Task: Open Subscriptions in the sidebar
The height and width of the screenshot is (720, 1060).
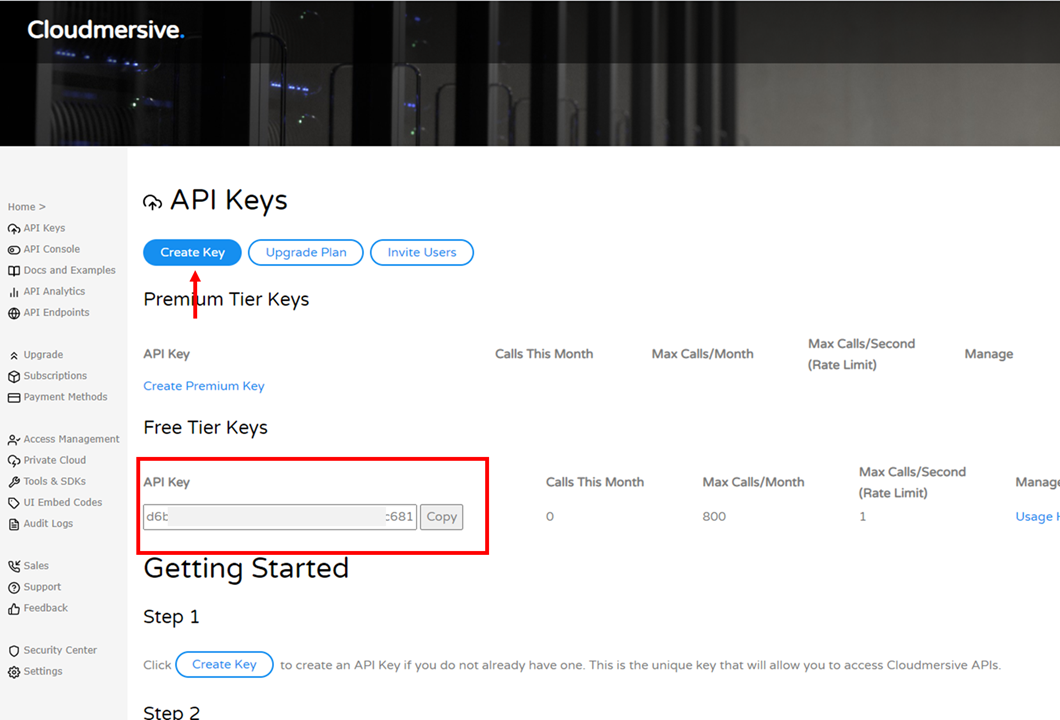Action: 55,375
